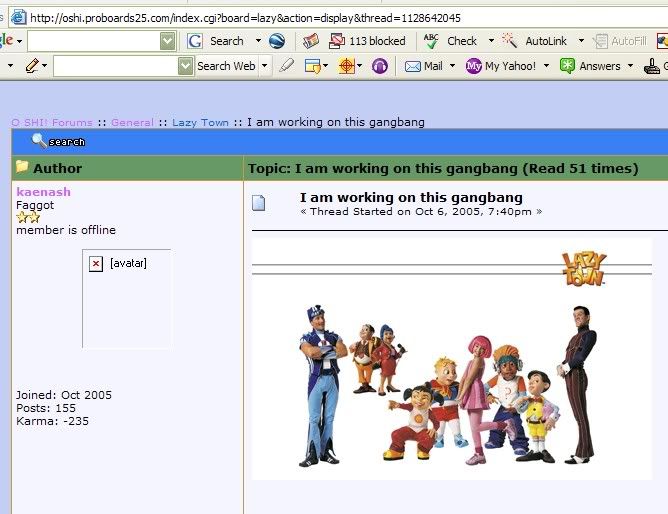Click the Yahoo highlighter pen icon
The width and height of the screenshot is (668, 514).
(287, 66)
